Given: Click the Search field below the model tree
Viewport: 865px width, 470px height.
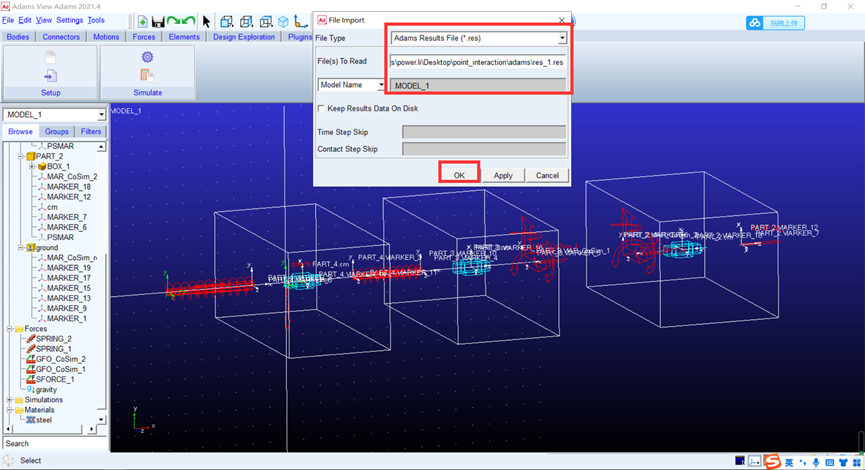Looking at the screenshot, I should click(54, 444).
